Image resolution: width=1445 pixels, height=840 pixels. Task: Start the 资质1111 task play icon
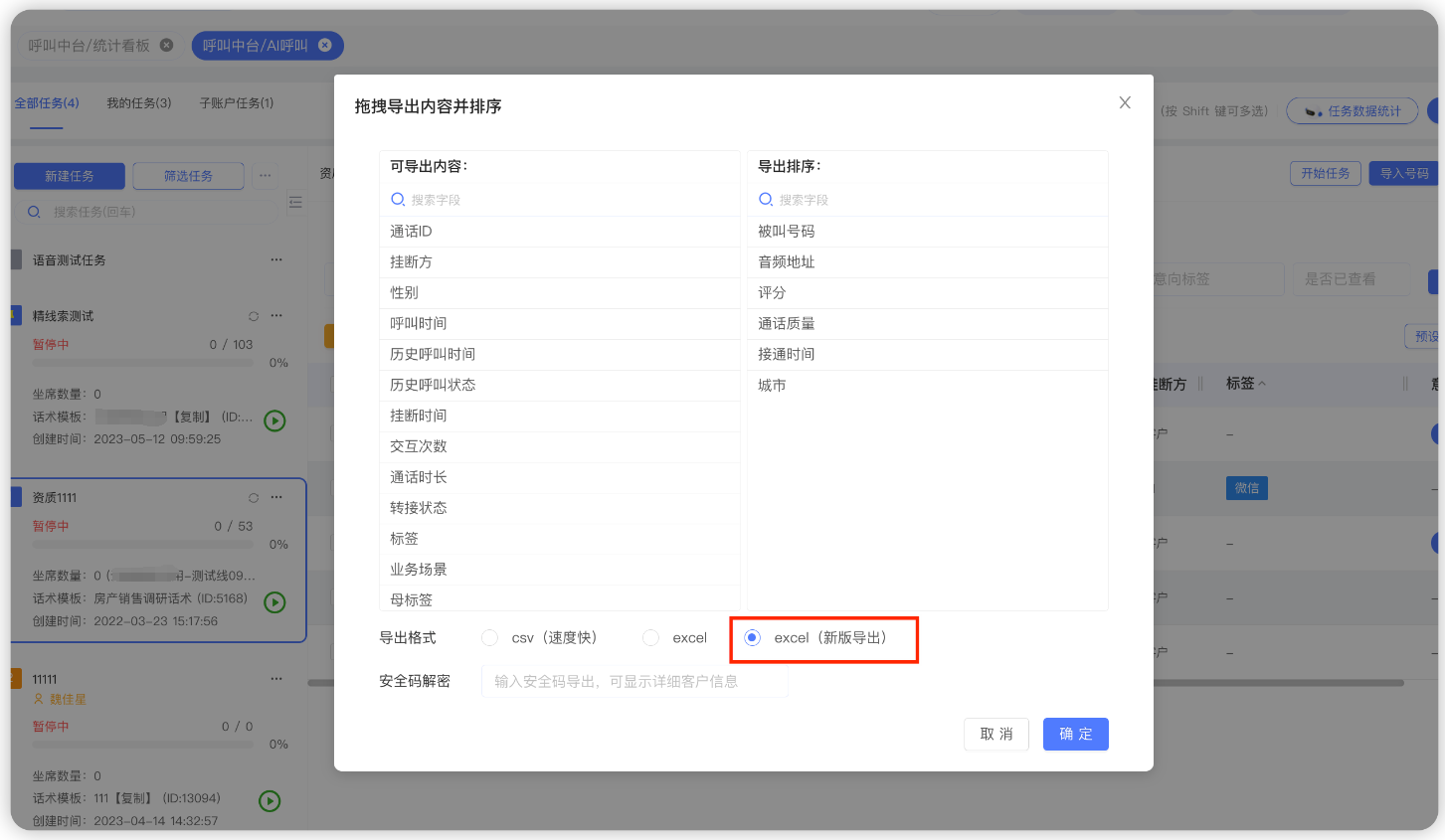coord(274,602)
